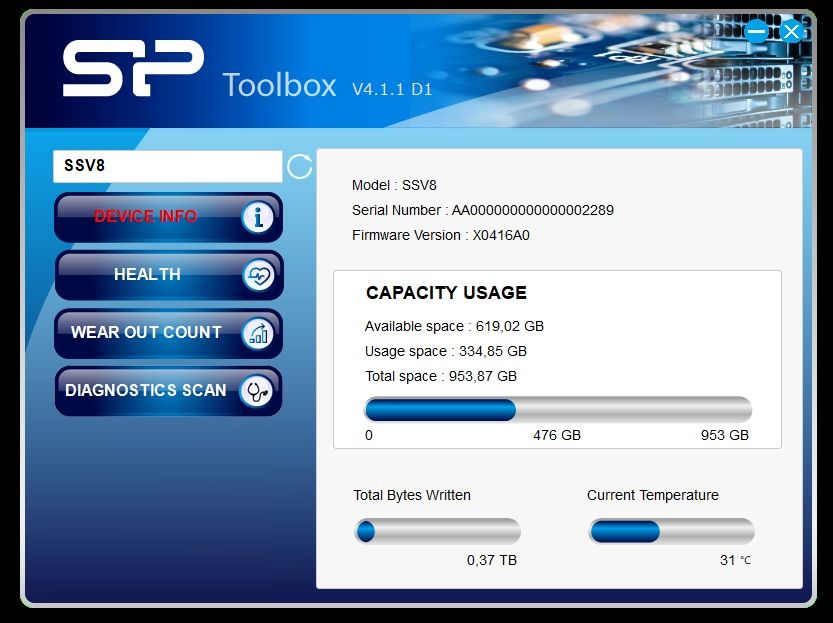
Task: Open the SSV8 drive selection box
Action: [167, 166]
